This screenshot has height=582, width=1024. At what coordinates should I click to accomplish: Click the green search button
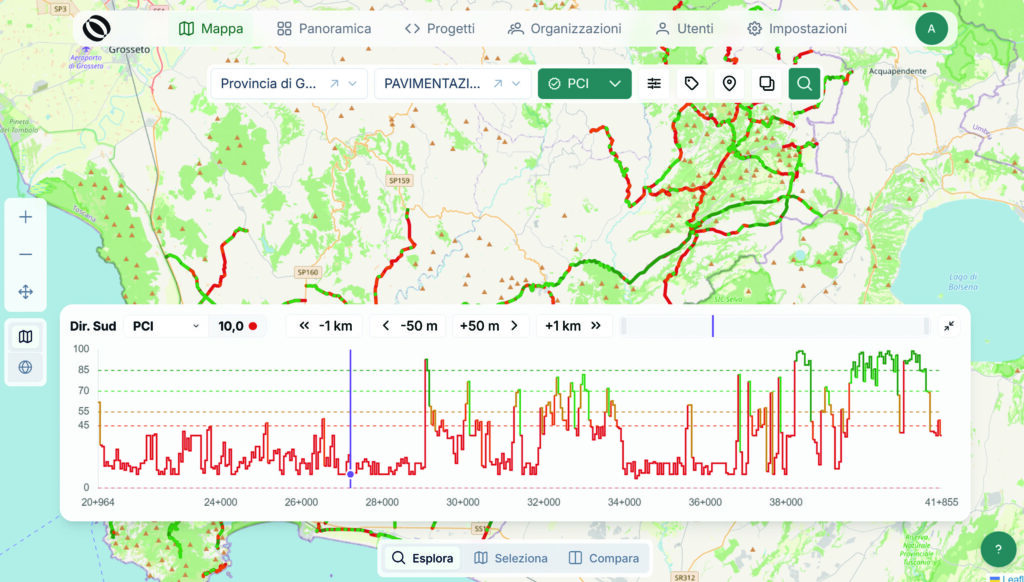(x=805, y=84)
